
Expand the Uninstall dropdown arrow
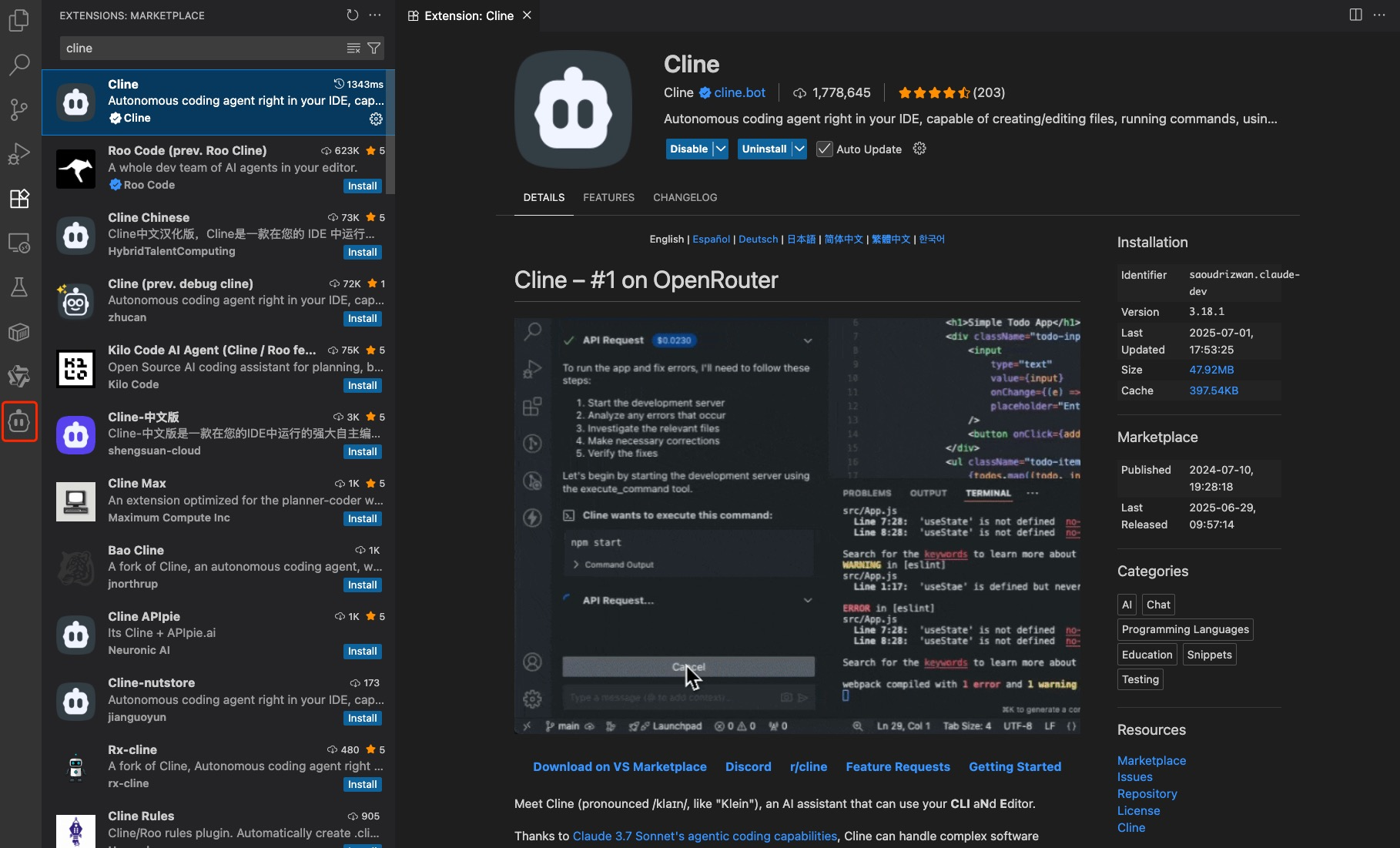point(799,149)
